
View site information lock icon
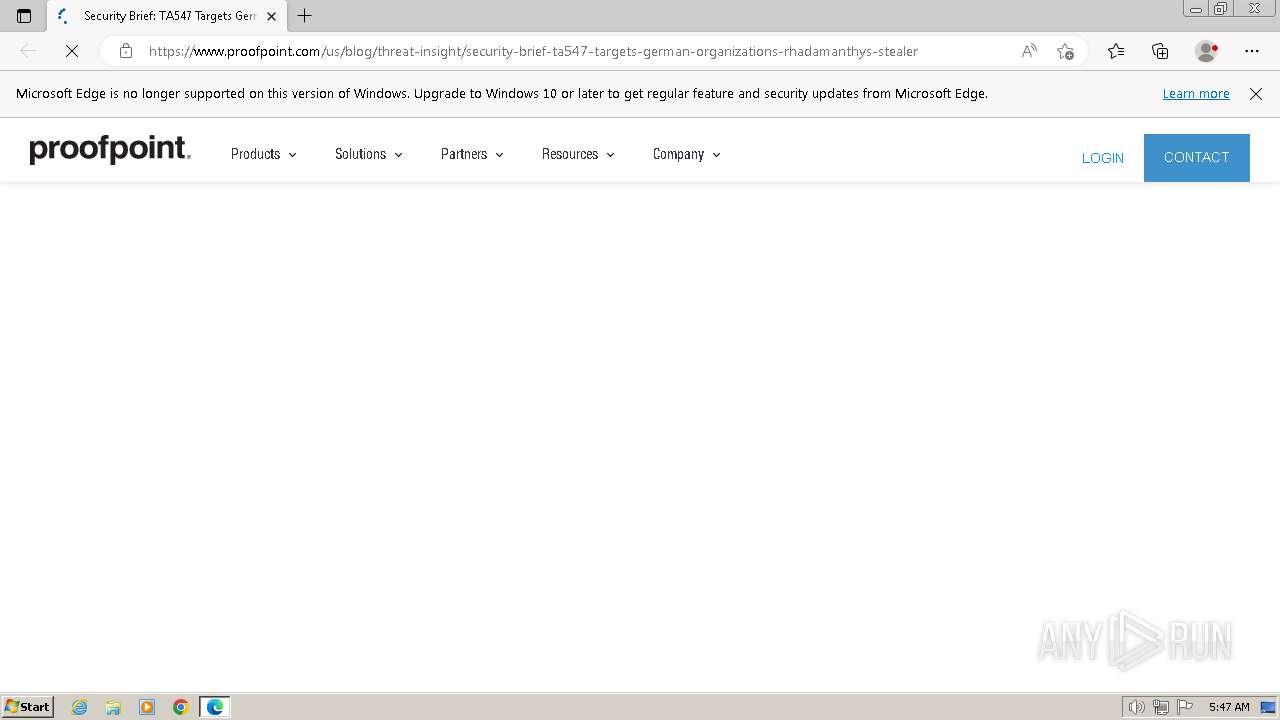(x=126, y=51)
